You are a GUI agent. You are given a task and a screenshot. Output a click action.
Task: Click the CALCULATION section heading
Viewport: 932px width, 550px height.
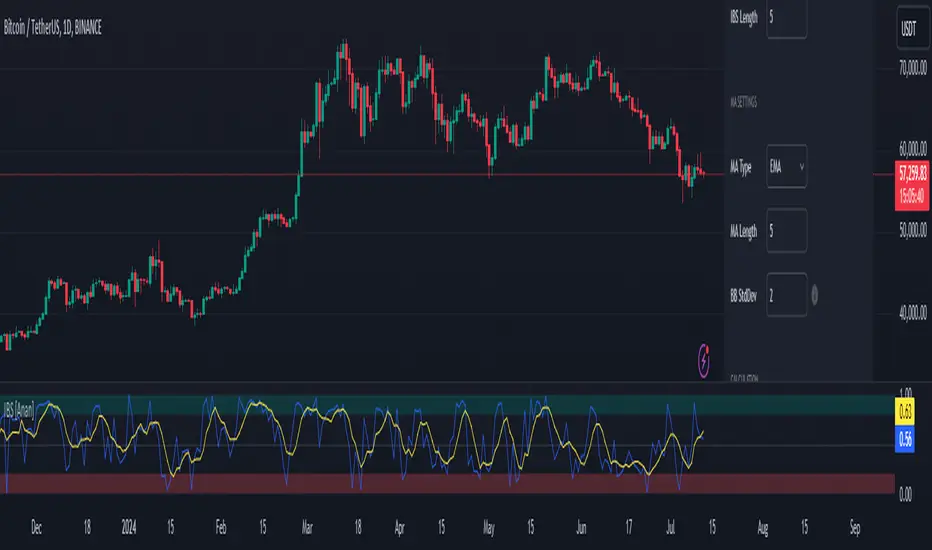point(744,378)
